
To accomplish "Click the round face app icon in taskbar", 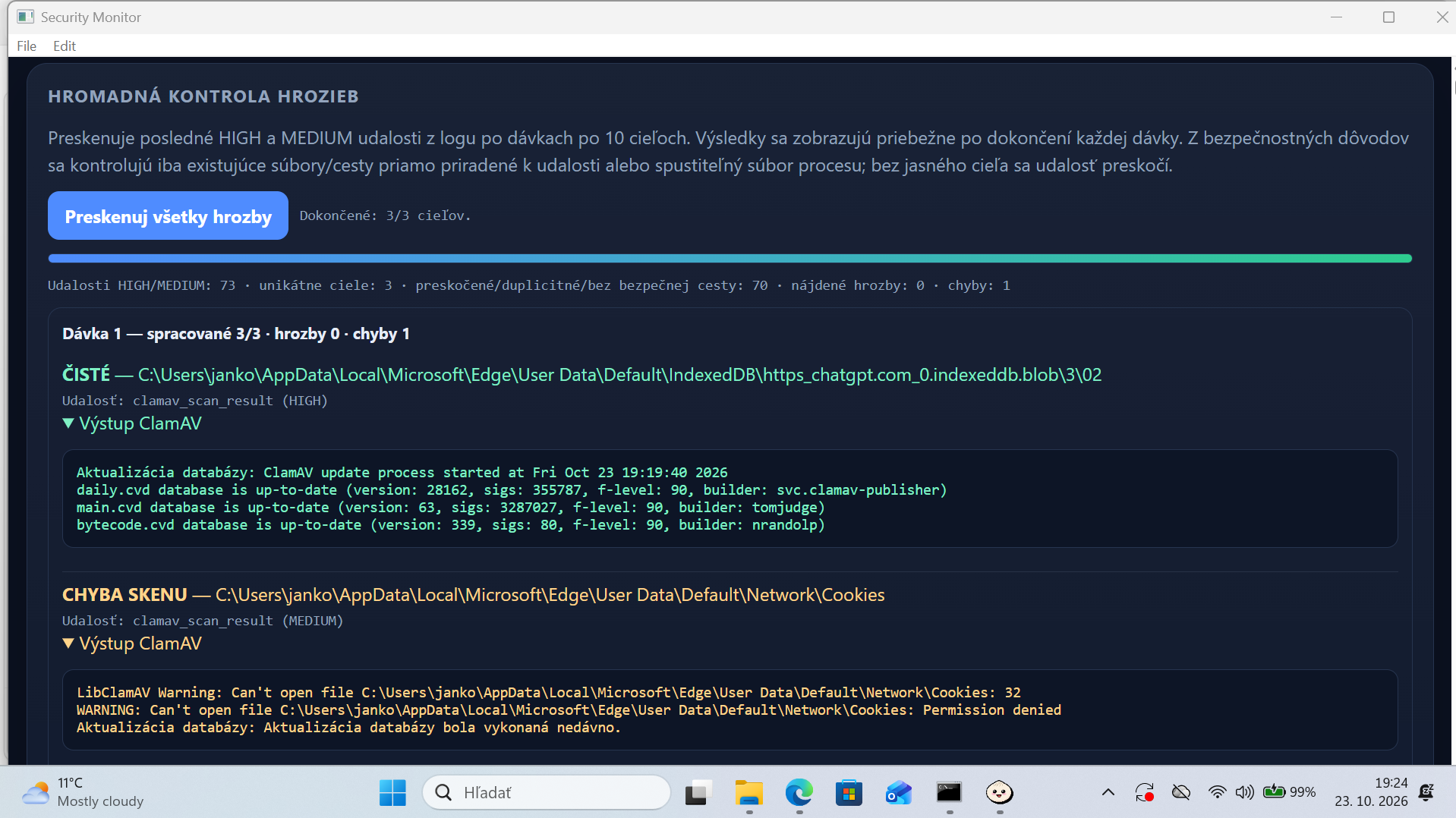I will pyautogui.click(x=999, y=793).
